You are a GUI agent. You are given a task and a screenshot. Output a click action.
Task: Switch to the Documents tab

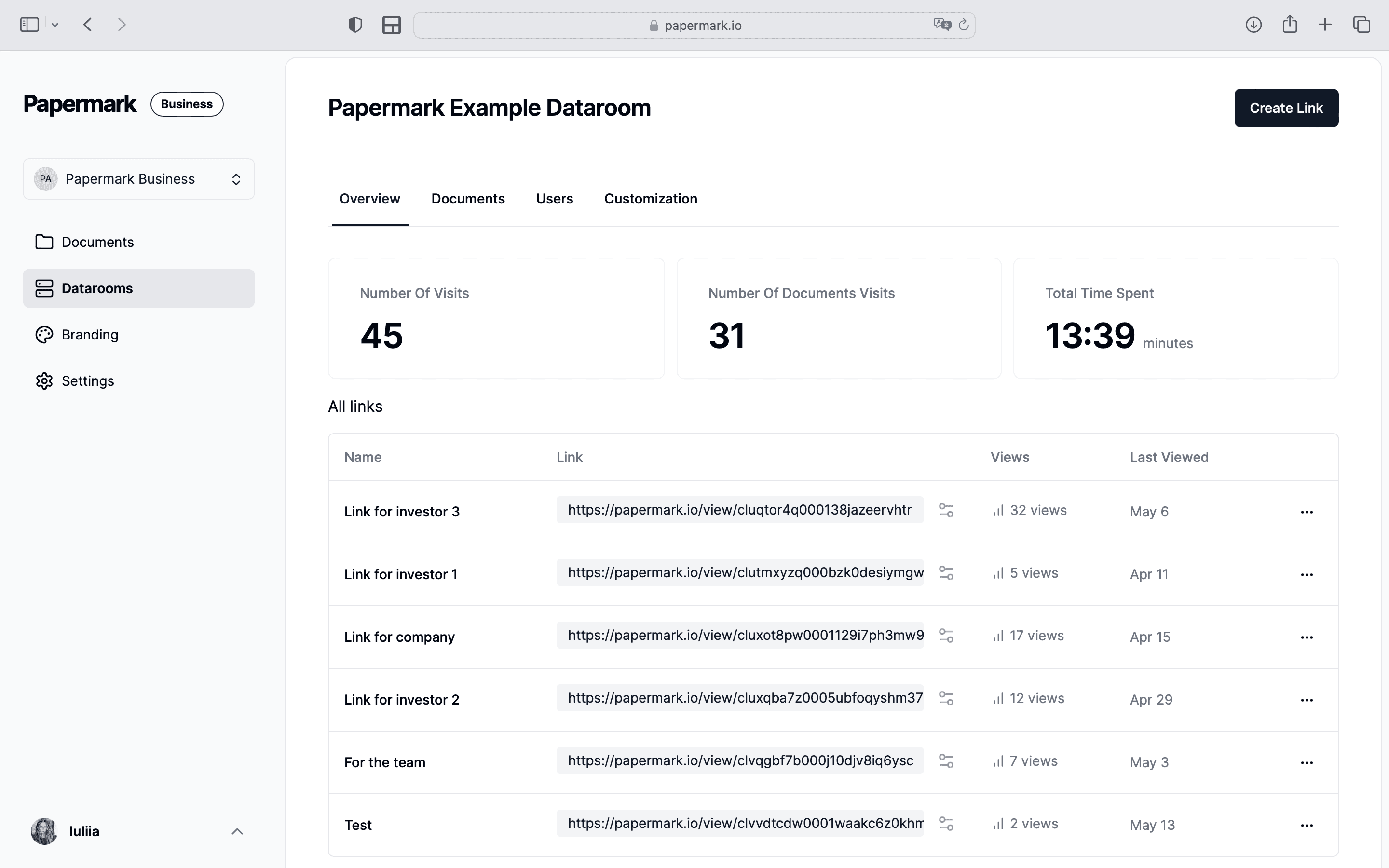point(468,198)
